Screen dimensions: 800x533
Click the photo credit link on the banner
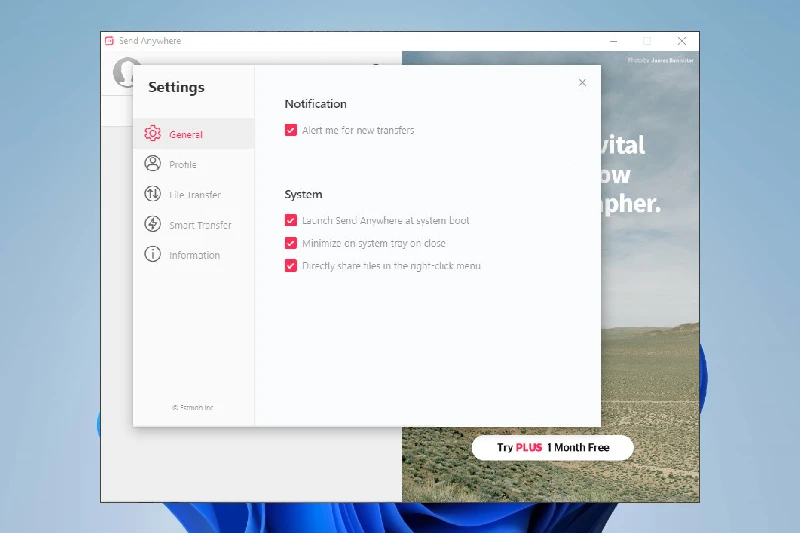click(x=660, y=61)
